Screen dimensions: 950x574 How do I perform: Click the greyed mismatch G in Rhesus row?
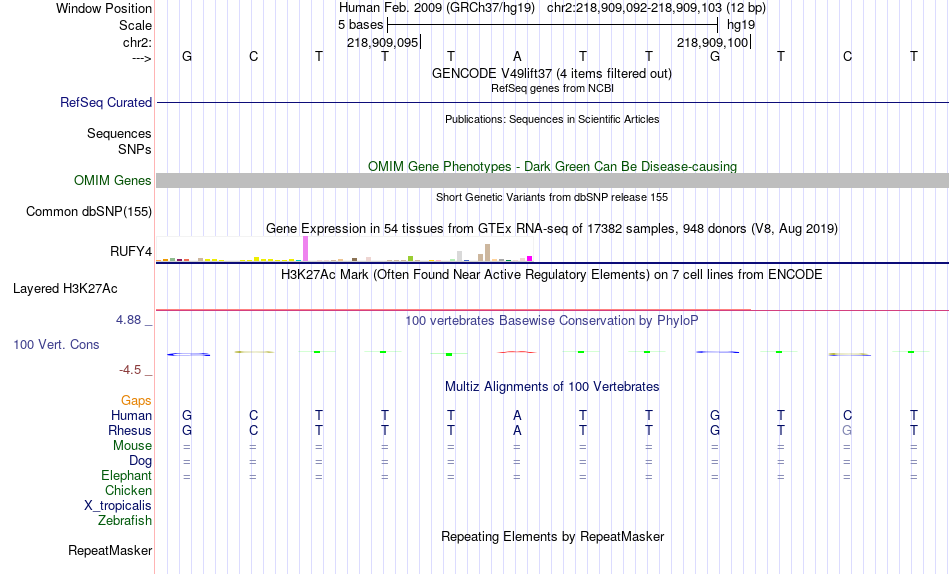[847, 430]
